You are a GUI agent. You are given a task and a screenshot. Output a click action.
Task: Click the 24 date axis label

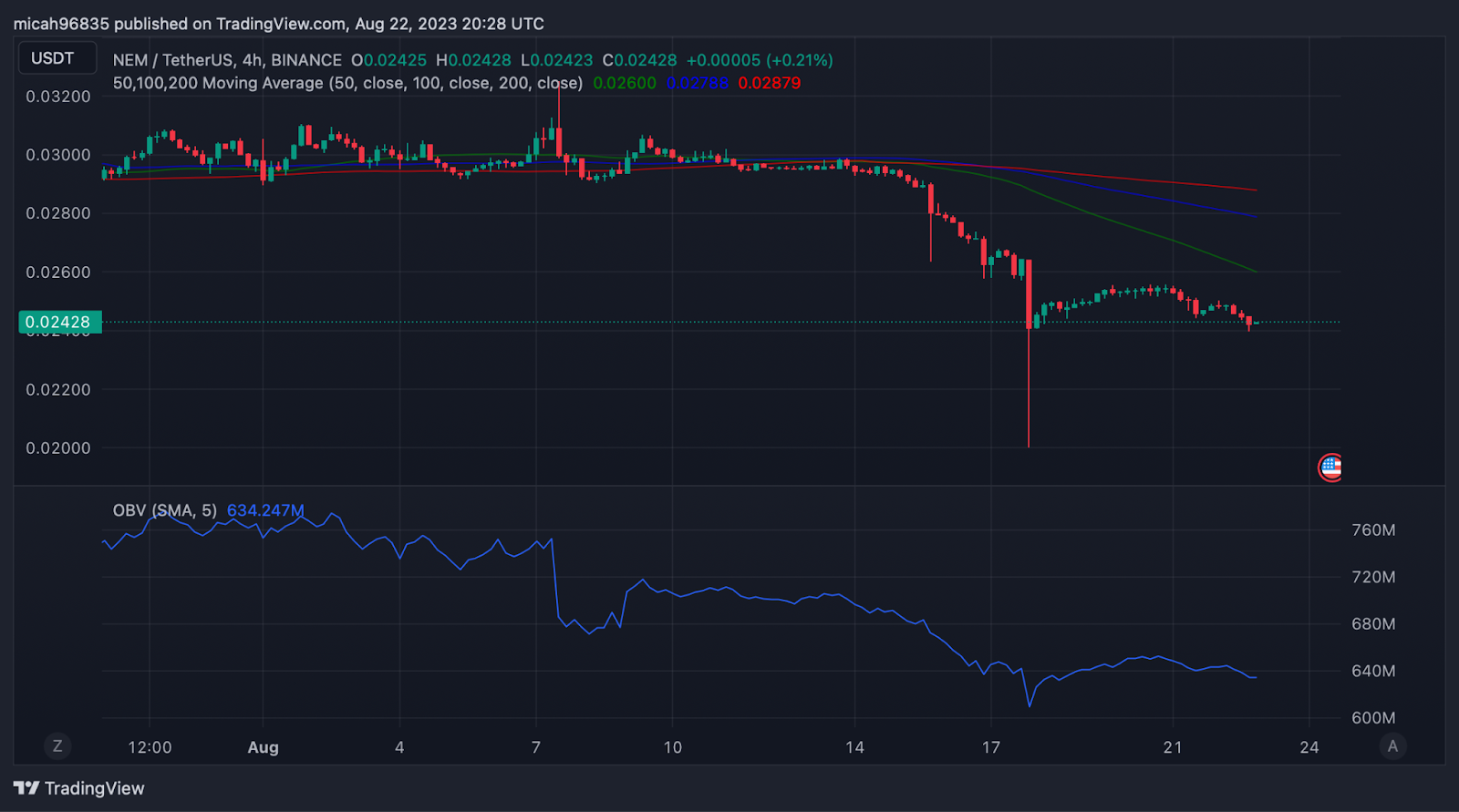(1309, 747)
